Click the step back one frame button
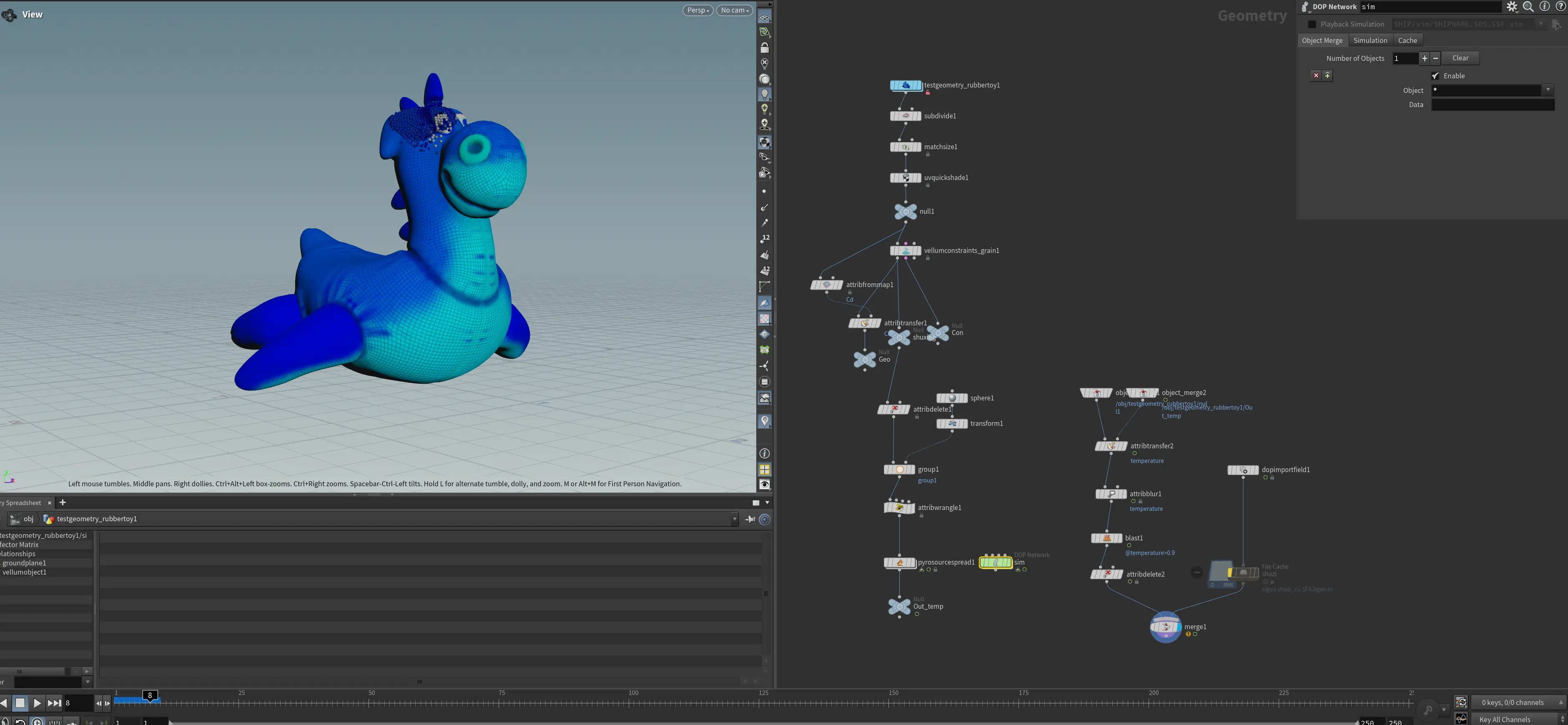Screen dimensions: 1568x725 coord(99,704)
